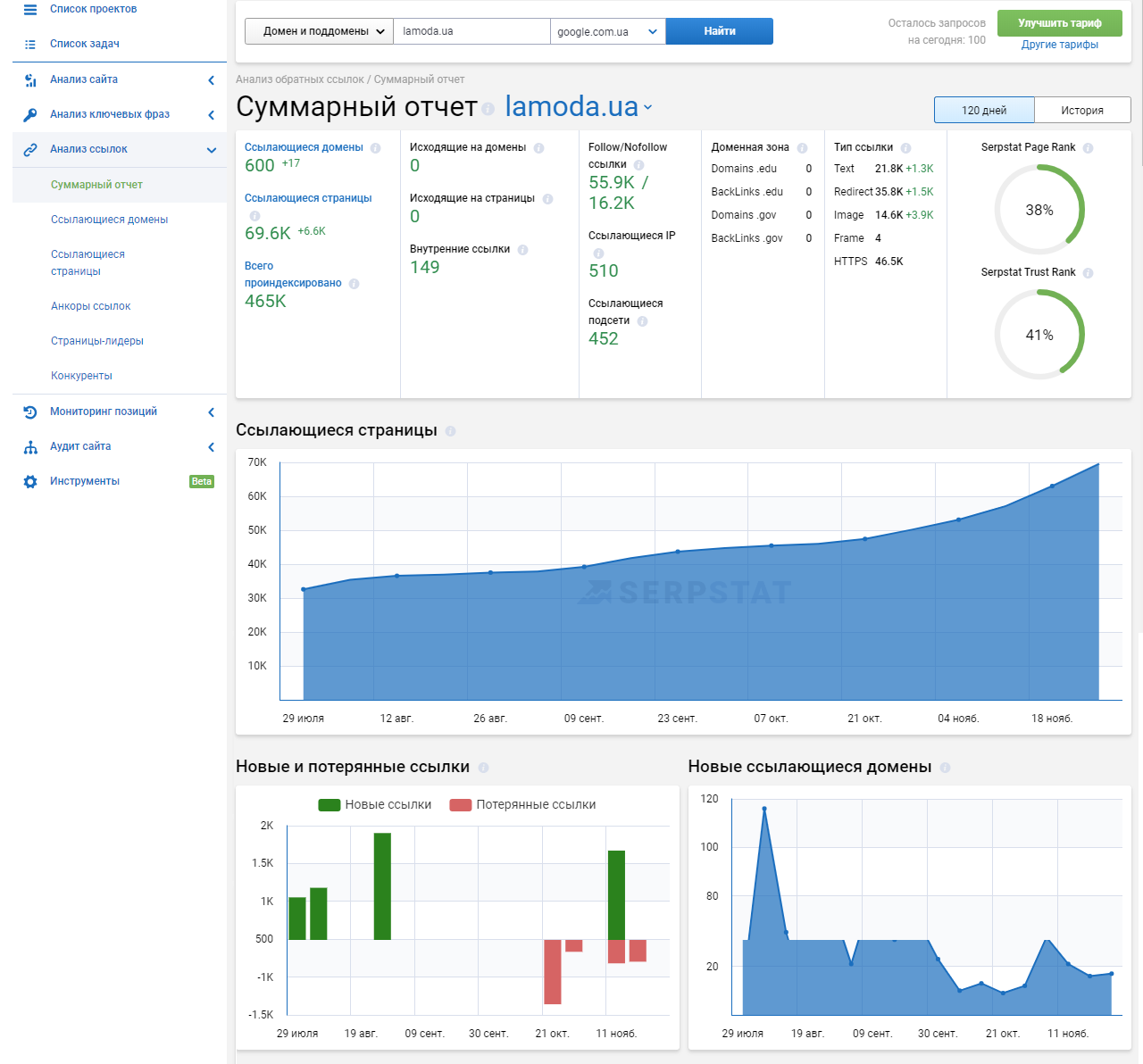
Task: Click info icon beside Новые и потерянные ссылки
Action: coord(483,768)
